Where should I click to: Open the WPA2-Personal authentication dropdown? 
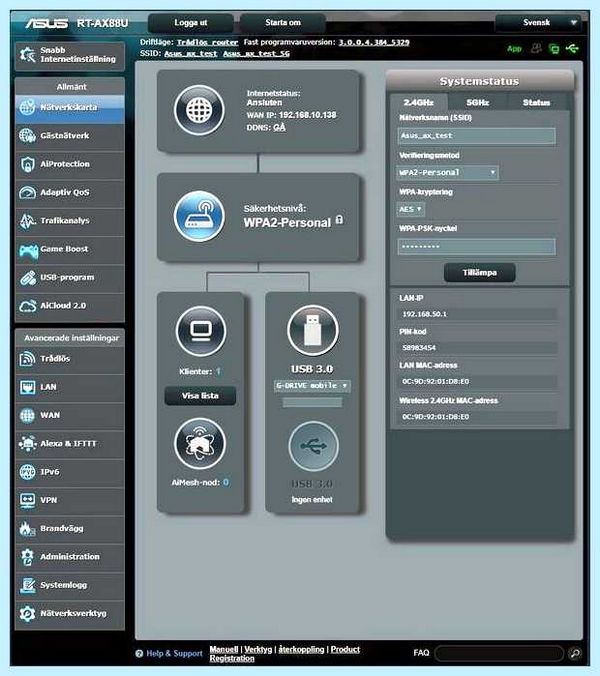point(447,172)
